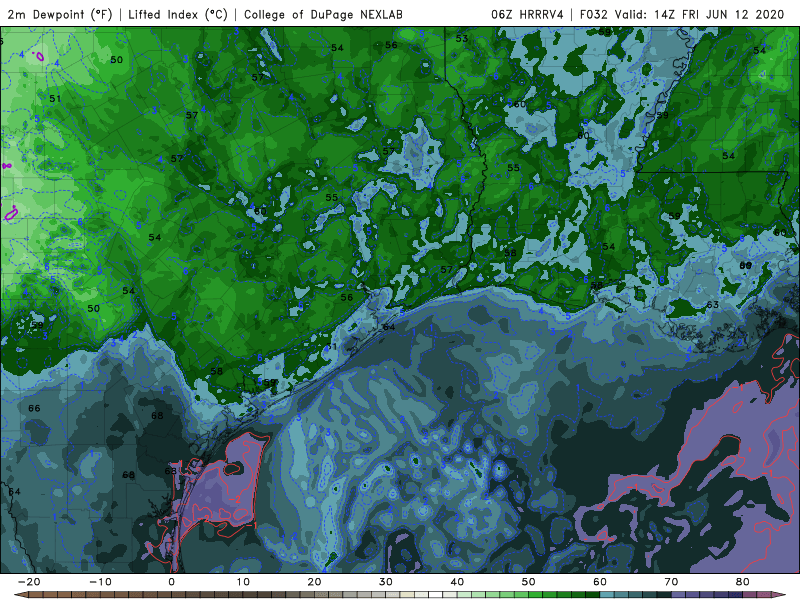Click the colorbar label reading "60"
The height and width of the screenshot is (600, 800).
click(600, 582)
